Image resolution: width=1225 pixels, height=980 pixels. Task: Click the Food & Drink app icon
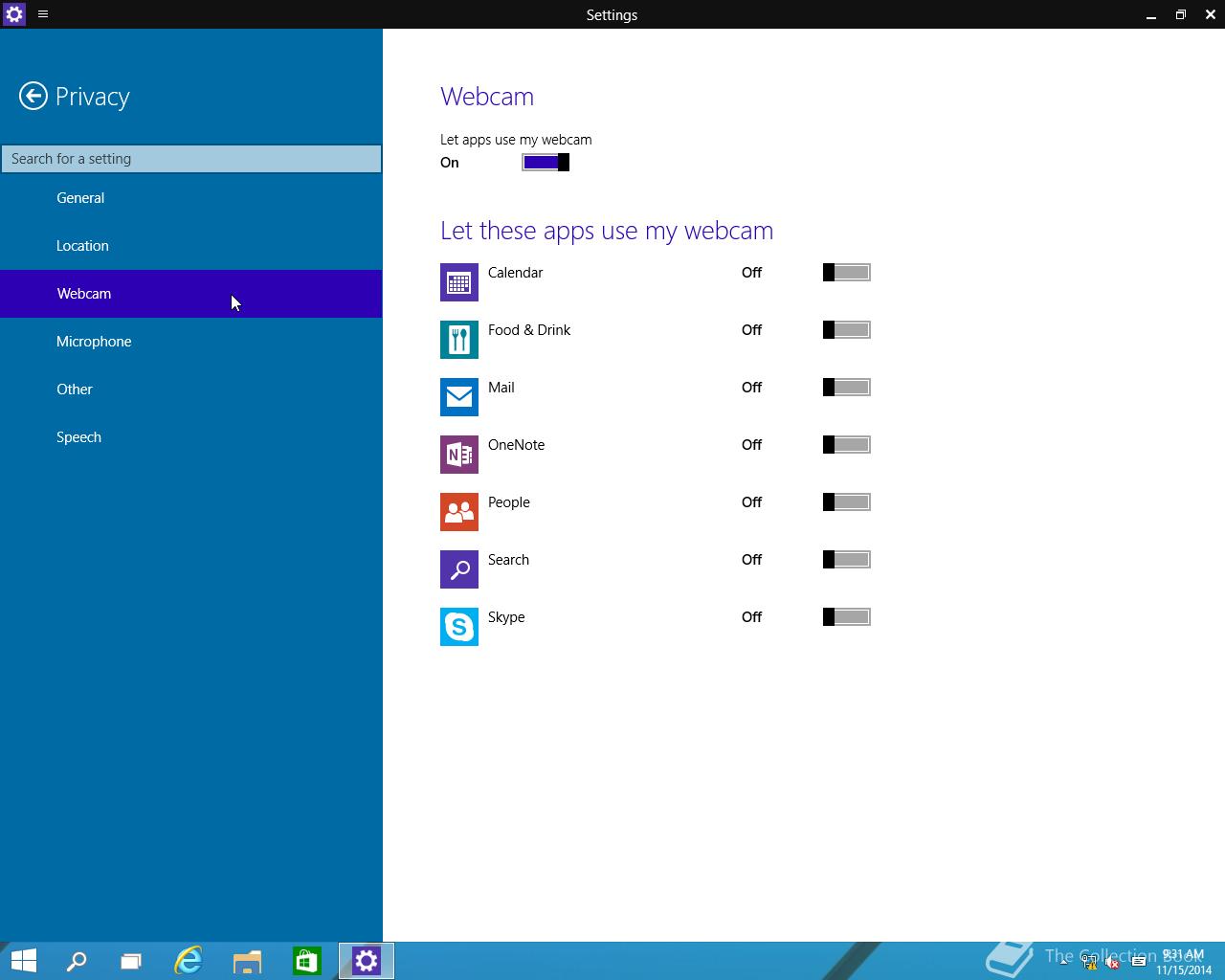pyautogui.click(x=458, y=340)
